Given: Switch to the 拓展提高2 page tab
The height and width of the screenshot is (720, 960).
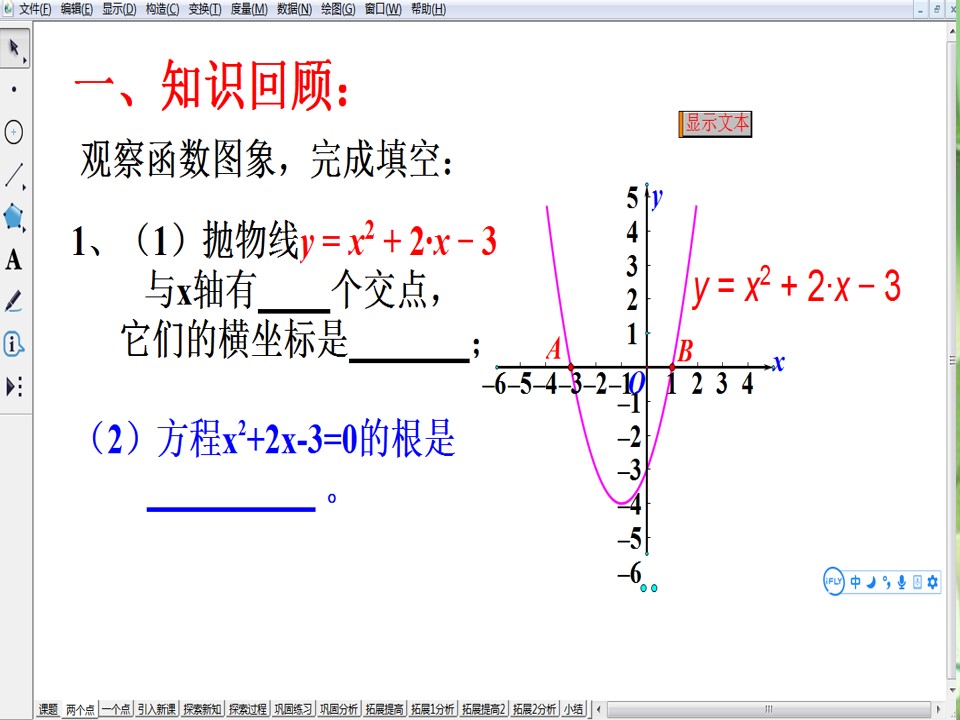Looking at the screenshot, I should pyautogui.click(x=484, y=710).
